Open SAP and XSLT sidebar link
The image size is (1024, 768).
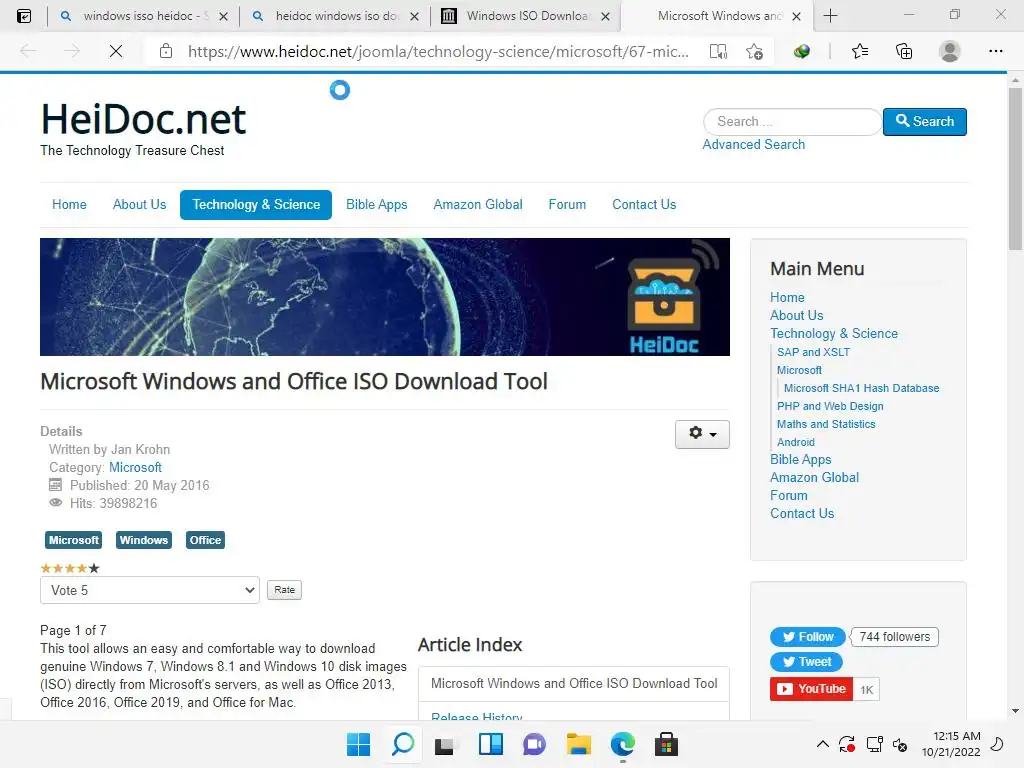[814, 352]
